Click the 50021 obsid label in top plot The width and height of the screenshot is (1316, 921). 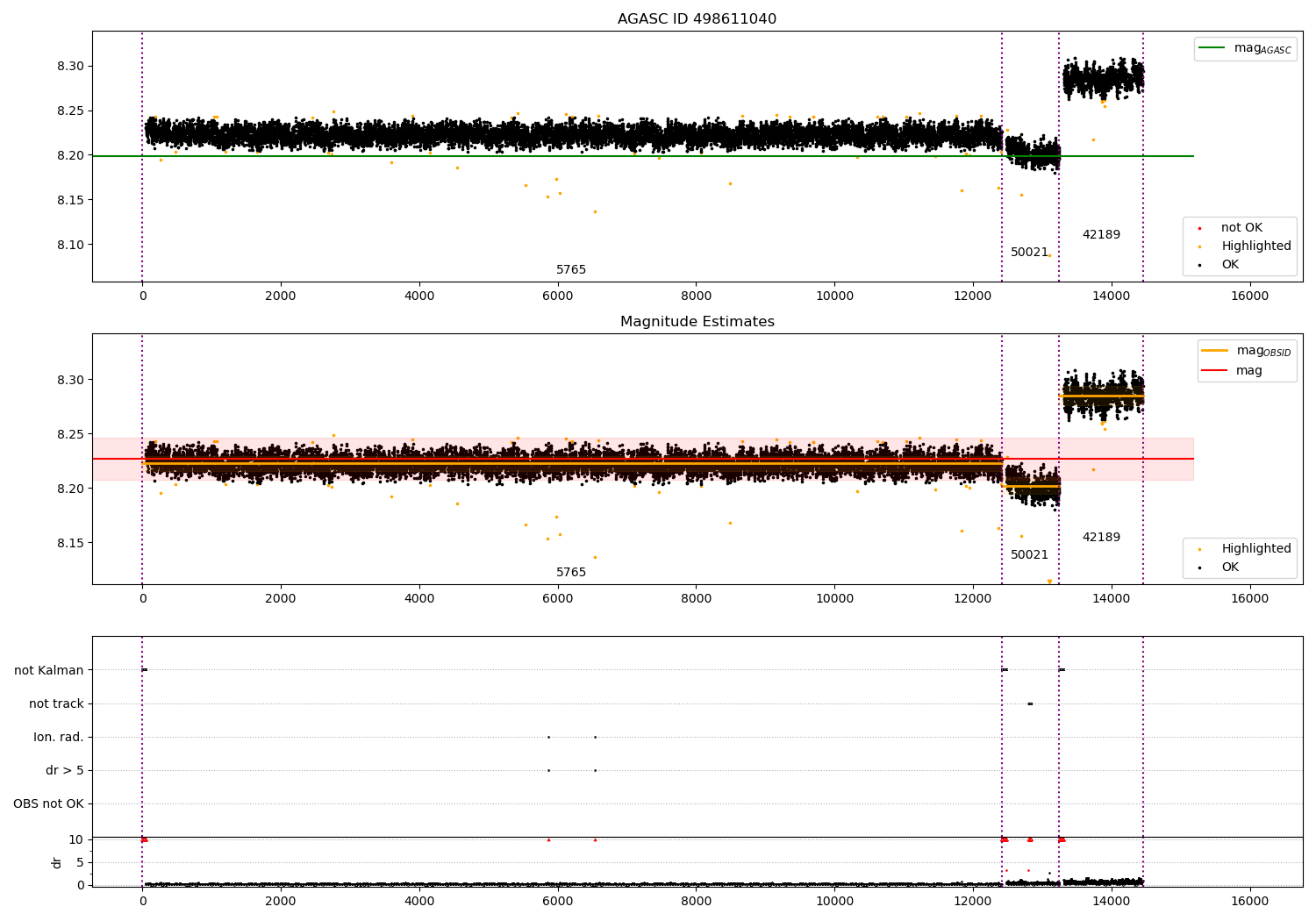coord(1029,252)
